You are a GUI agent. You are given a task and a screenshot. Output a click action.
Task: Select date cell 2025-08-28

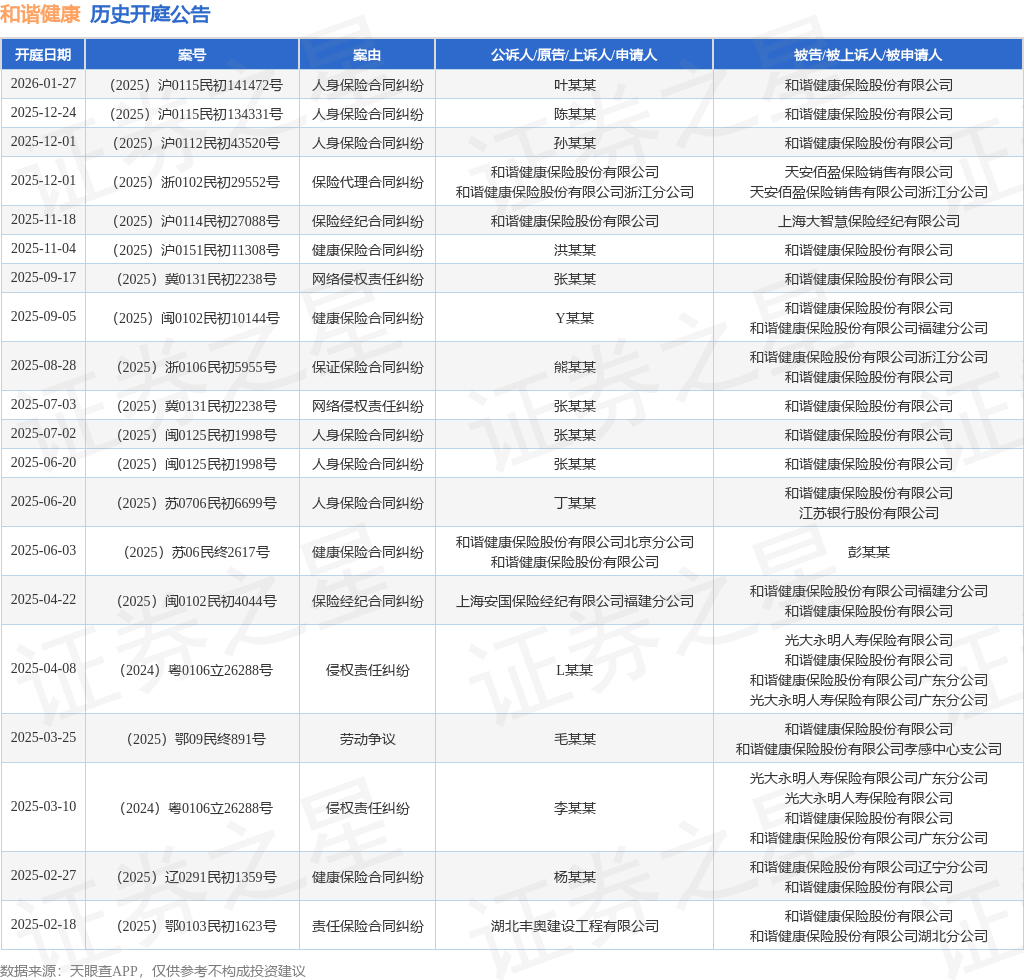coord(43,366)
